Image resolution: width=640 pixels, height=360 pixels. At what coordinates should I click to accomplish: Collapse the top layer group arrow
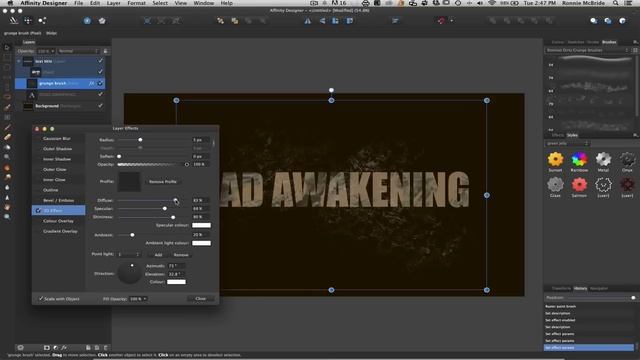coord(18,61)
